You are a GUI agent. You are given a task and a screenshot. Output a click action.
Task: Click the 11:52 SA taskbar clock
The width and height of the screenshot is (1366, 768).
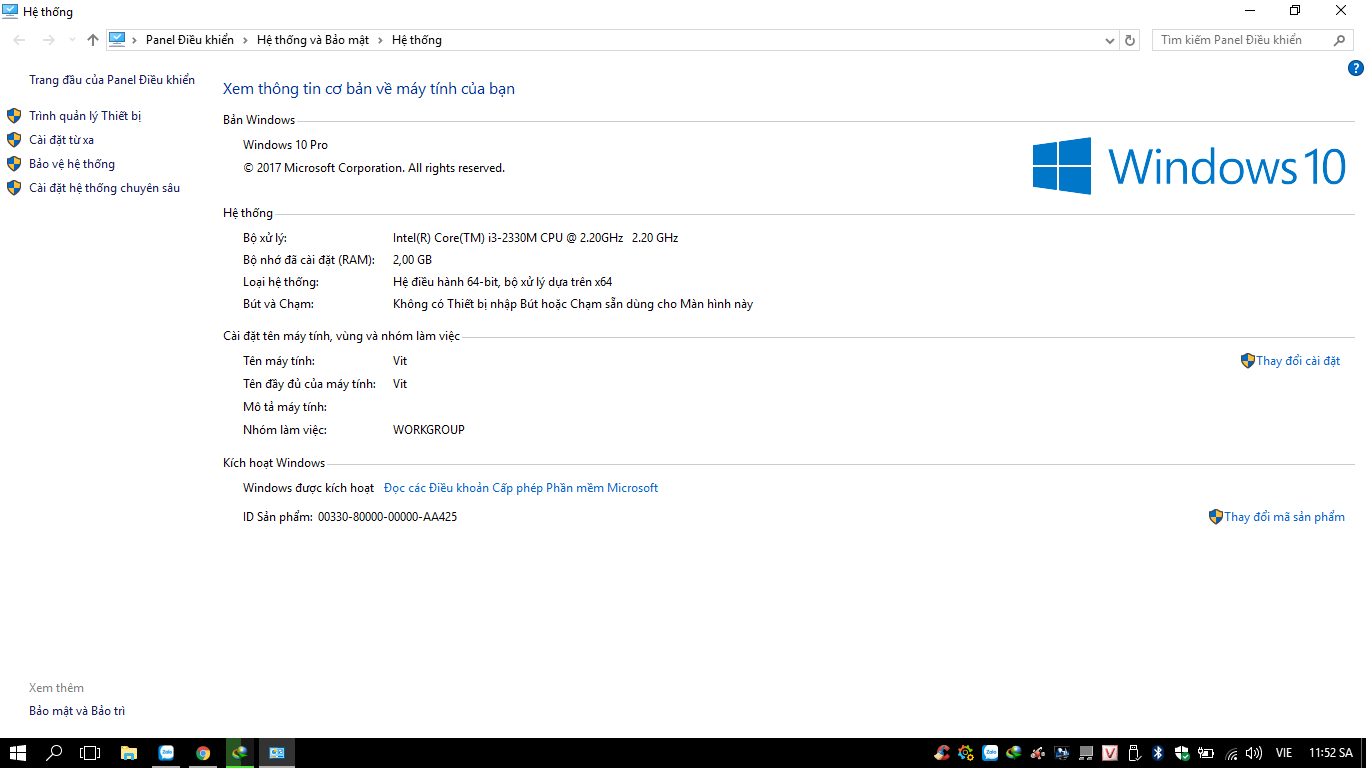[x=1330, y=753]
